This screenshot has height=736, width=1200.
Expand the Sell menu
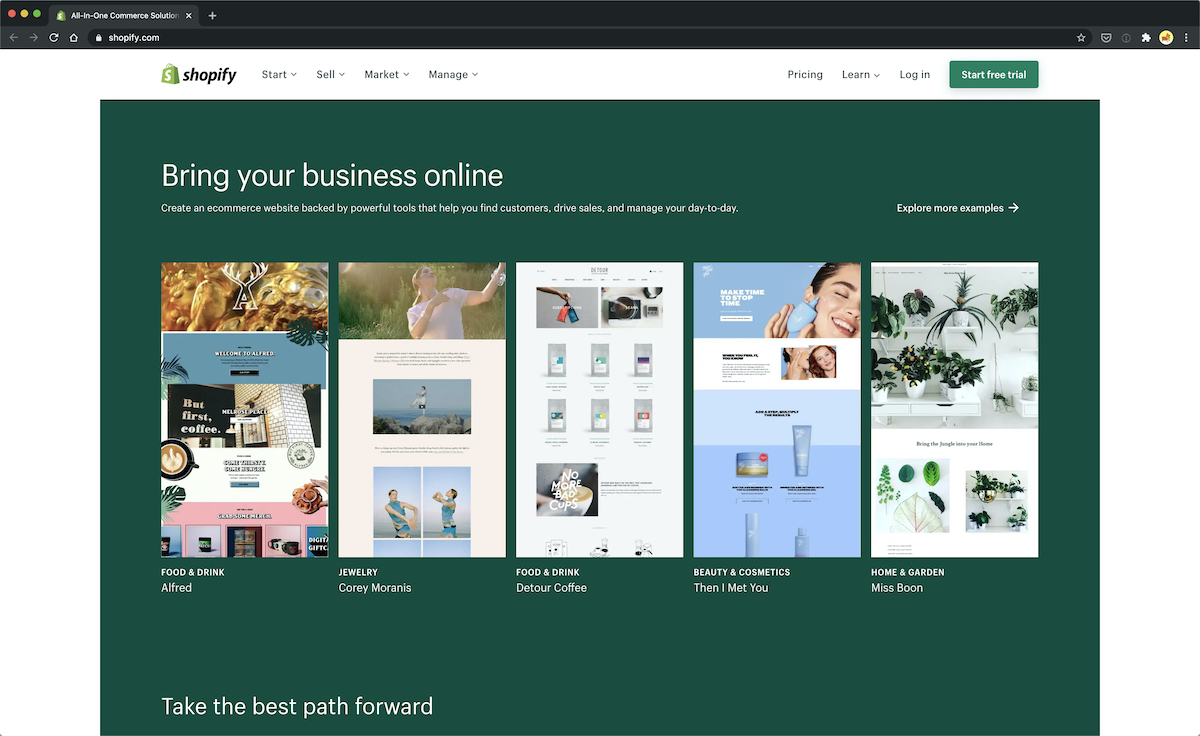pos(330,74)
